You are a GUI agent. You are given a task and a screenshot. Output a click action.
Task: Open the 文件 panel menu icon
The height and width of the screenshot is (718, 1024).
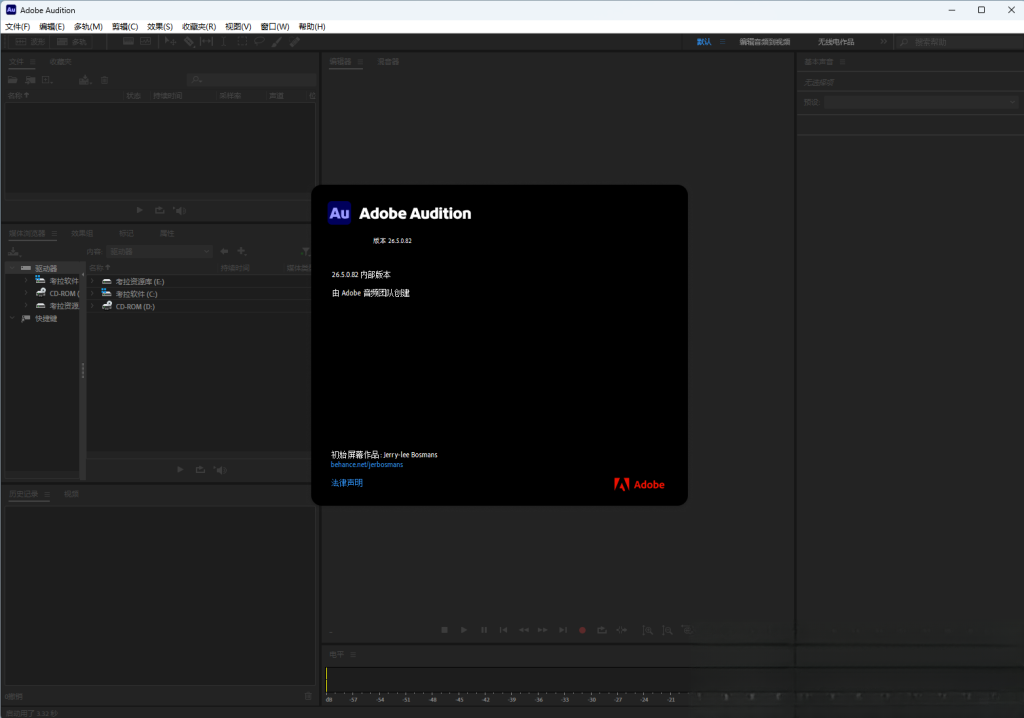point(33,61)
